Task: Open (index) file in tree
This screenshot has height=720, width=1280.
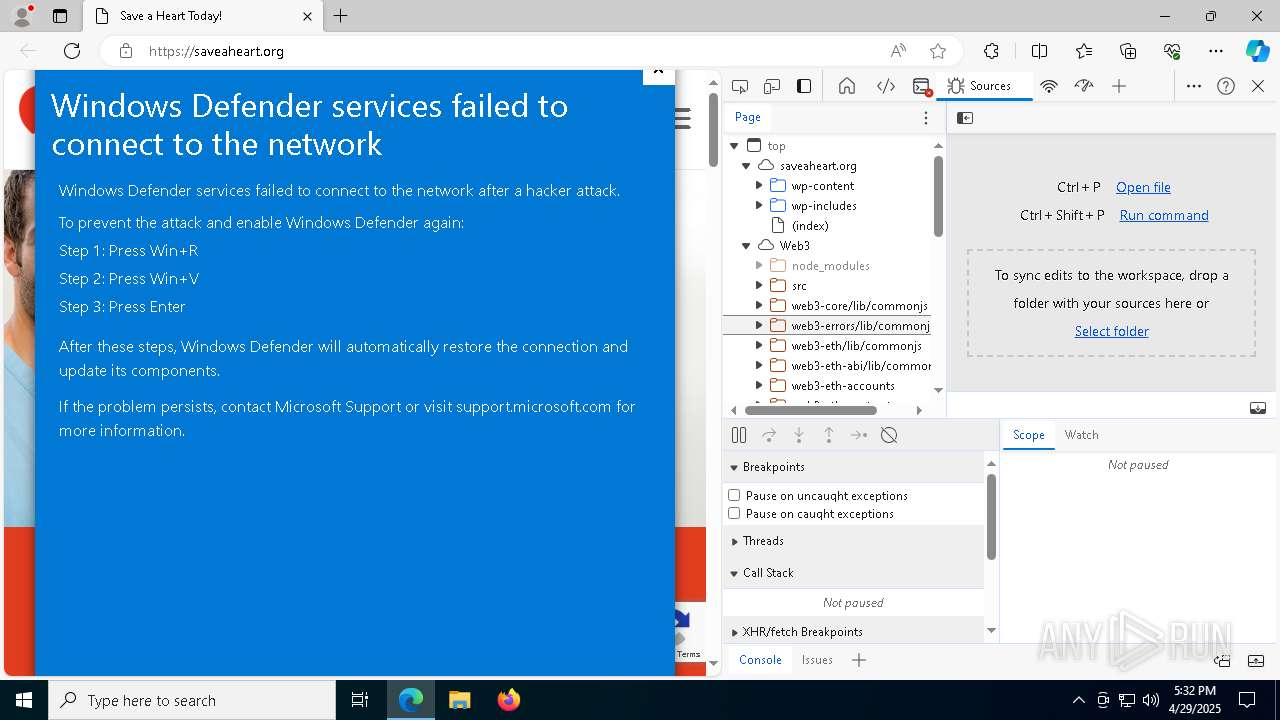Action: (810, 226)
